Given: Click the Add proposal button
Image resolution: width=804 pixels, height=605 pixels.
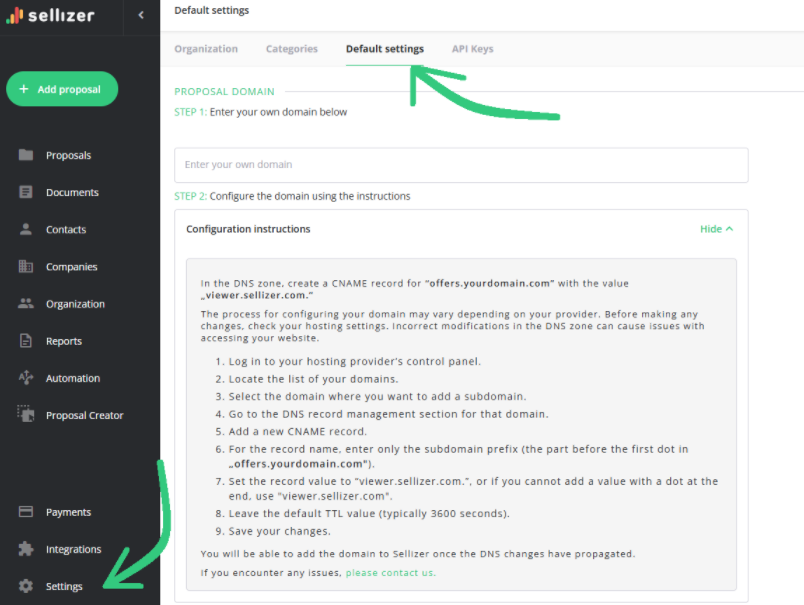Looking at the screenshot, I should [61, 89].
